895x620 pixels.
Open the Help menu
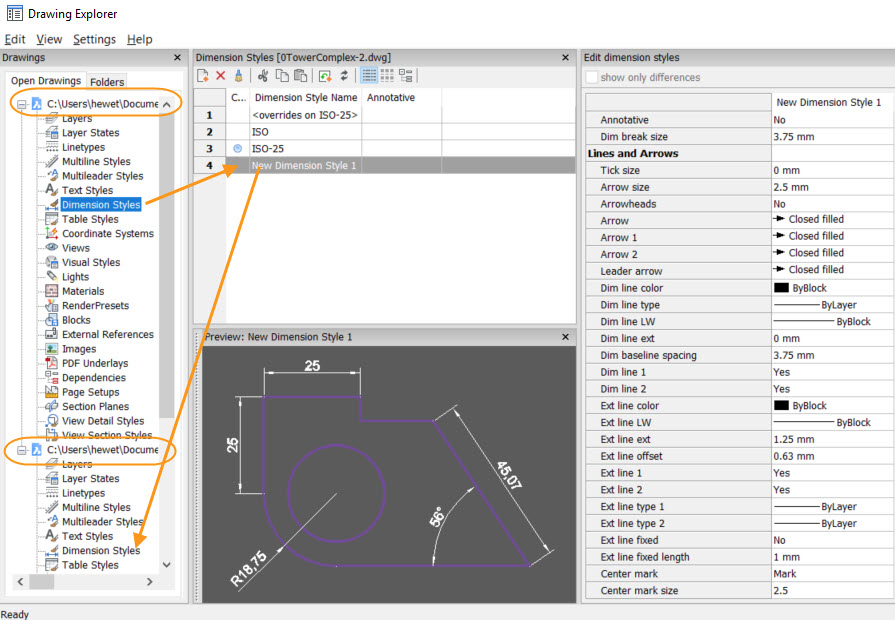click(x=139, y=39)
